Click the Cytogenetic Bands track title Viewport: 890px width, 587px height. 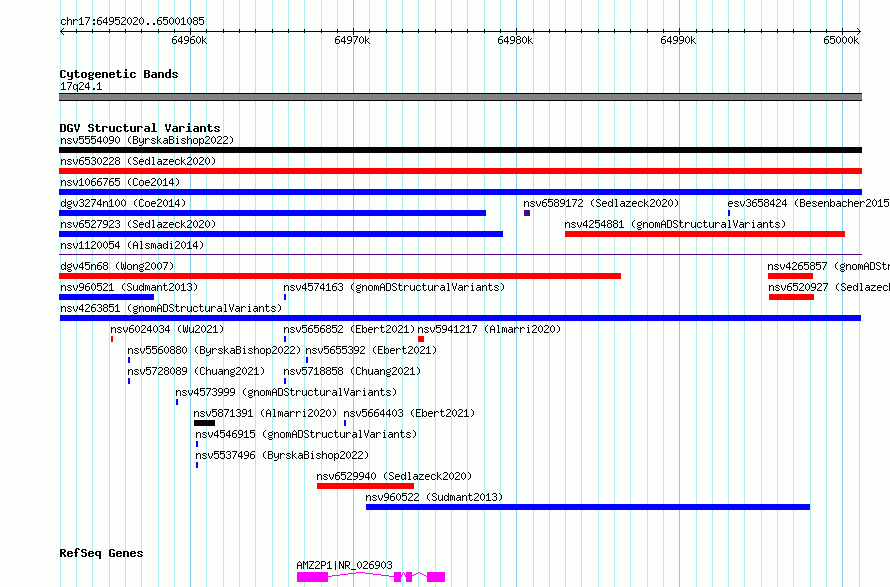pos(119,74)
